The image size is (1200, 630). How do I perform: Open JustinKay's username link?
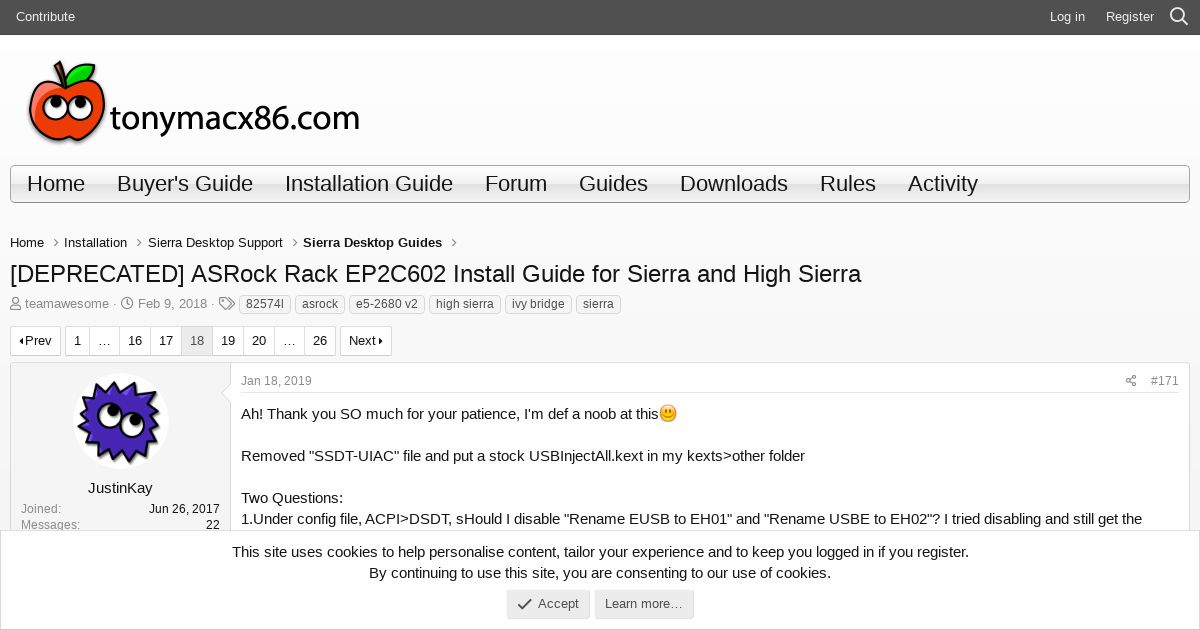coord(120,488)
